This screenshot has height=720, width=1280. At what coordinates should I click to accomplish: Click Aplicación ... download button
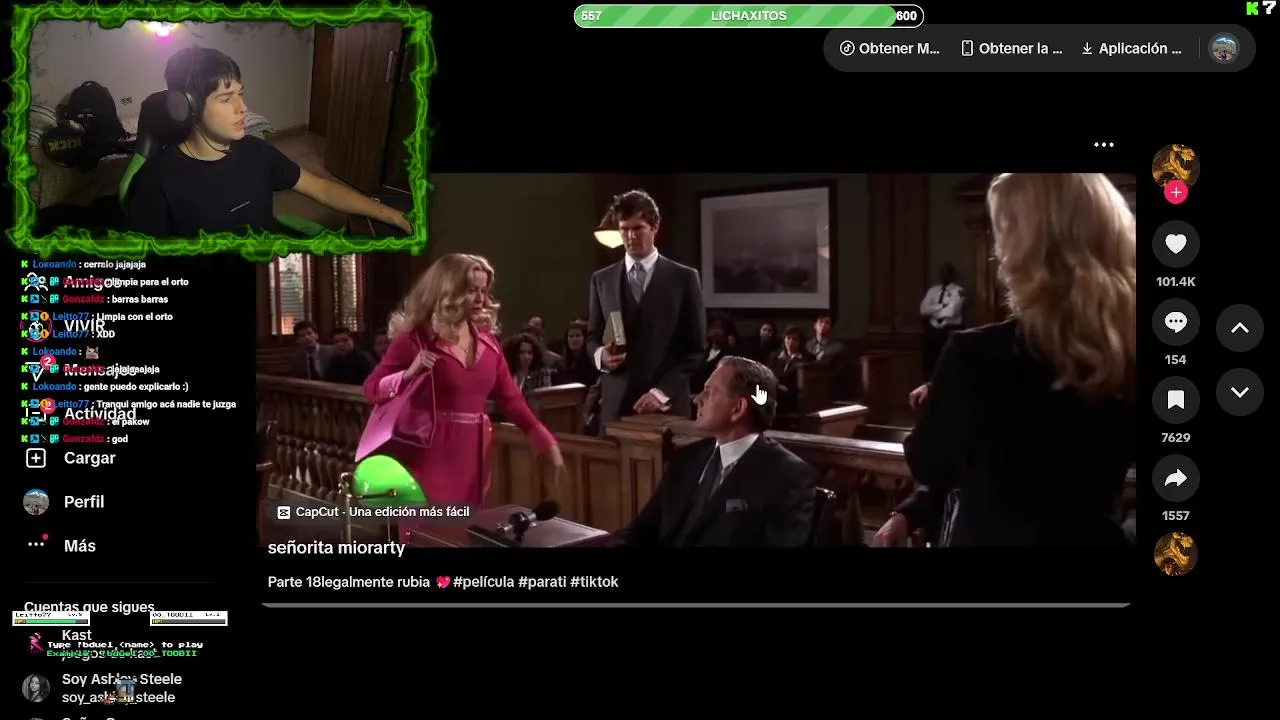(1132, 48)
